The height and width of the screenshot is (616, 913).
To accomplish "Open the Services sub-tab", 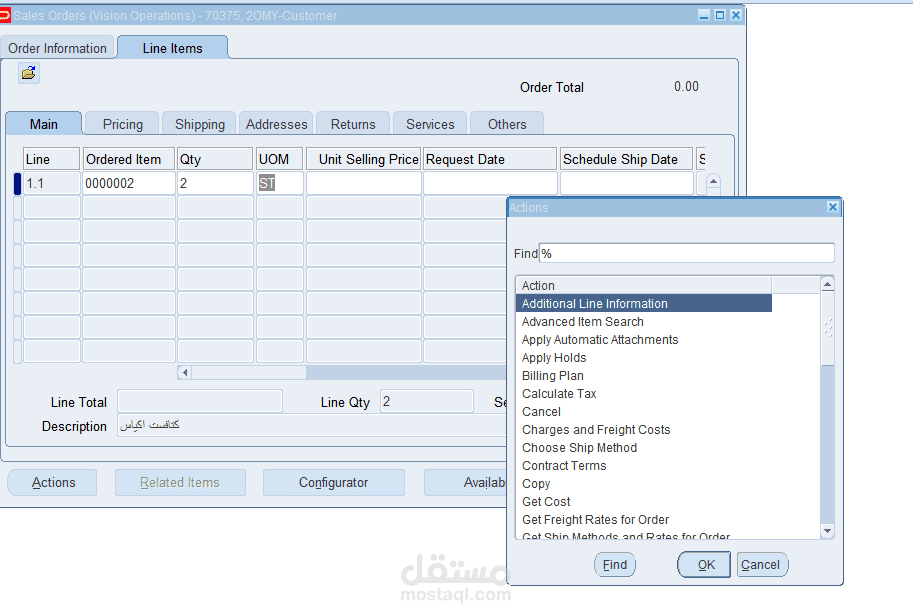I will (430, 124).
